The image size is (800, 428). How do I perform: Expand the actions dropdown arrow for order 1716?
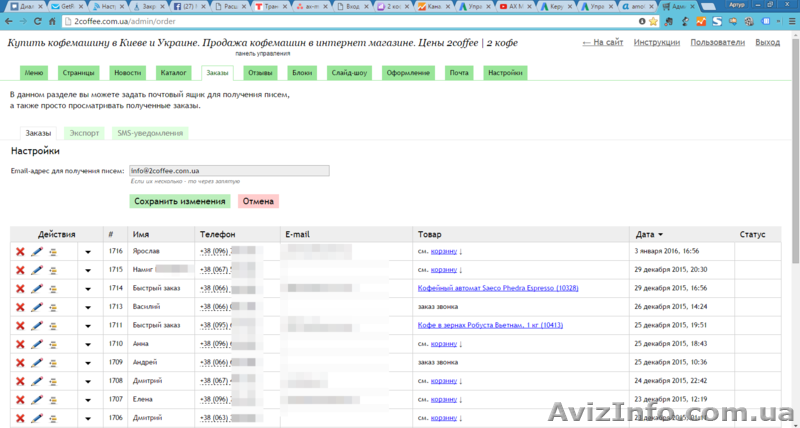point(87,252)
